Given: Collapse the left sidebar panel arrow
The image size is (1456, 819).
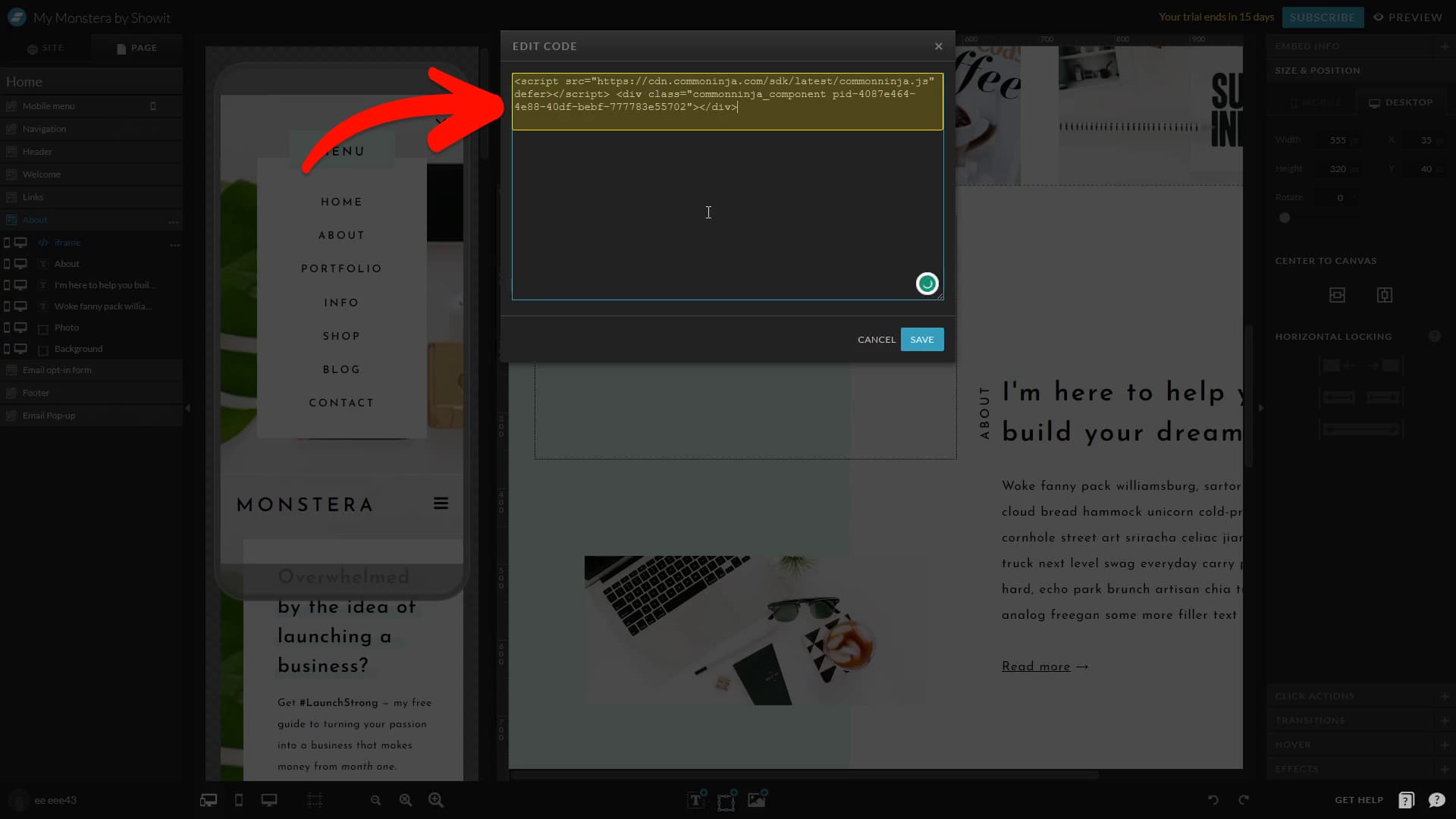Looking at the screenshot, I should click(187, 408).
